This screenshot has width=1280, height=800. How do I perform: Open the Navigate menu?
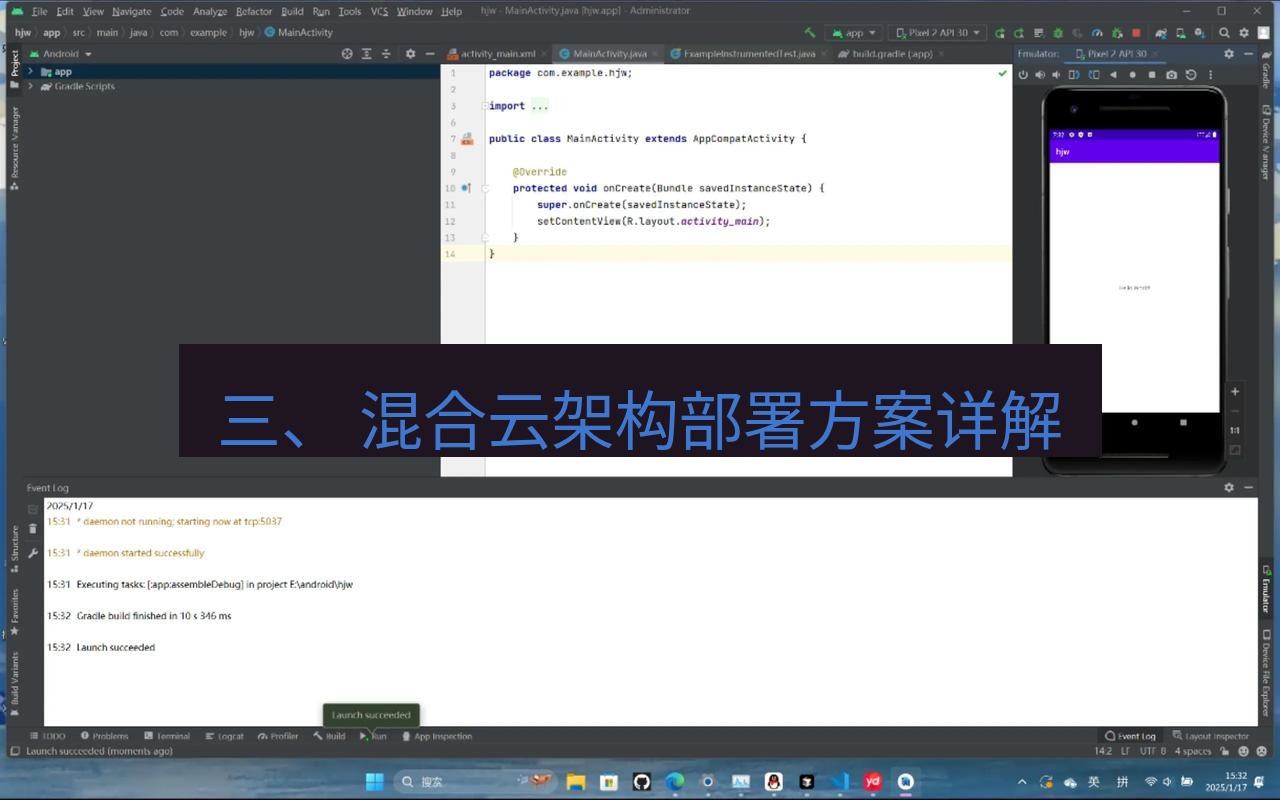pos(132,11)
